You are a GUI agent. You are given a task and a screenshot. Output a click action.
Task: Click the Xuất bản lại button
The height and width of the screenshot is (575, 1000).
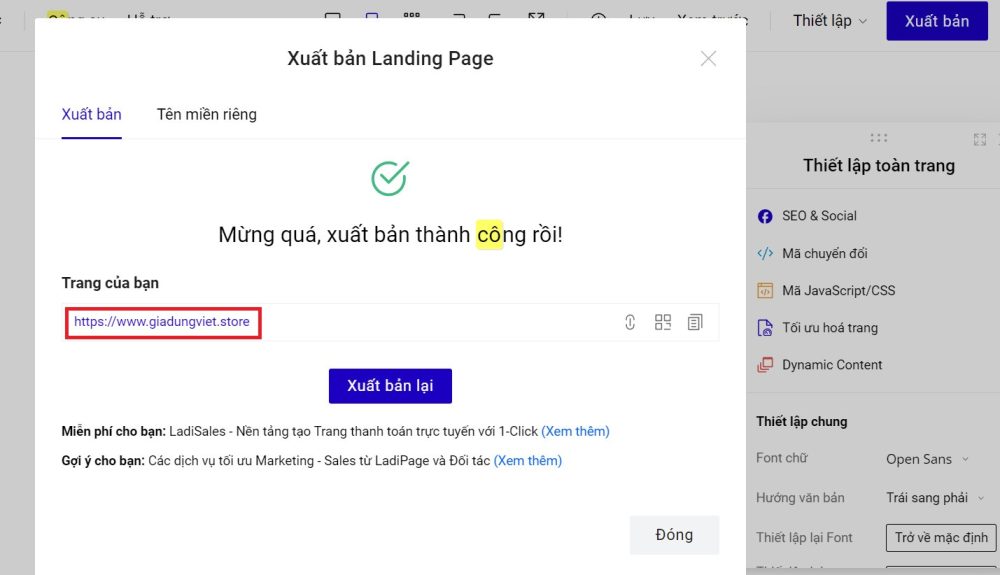(x=390, y=386)
